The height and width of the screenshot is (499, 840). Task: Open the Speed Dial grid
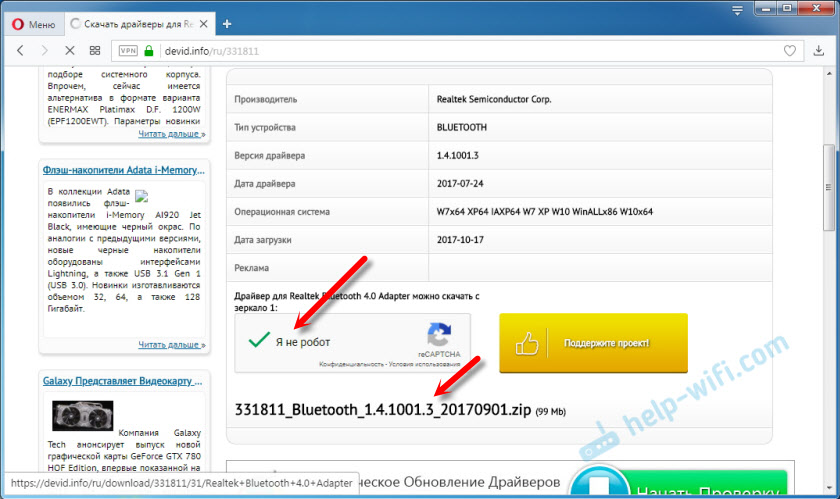click(95, 50)
